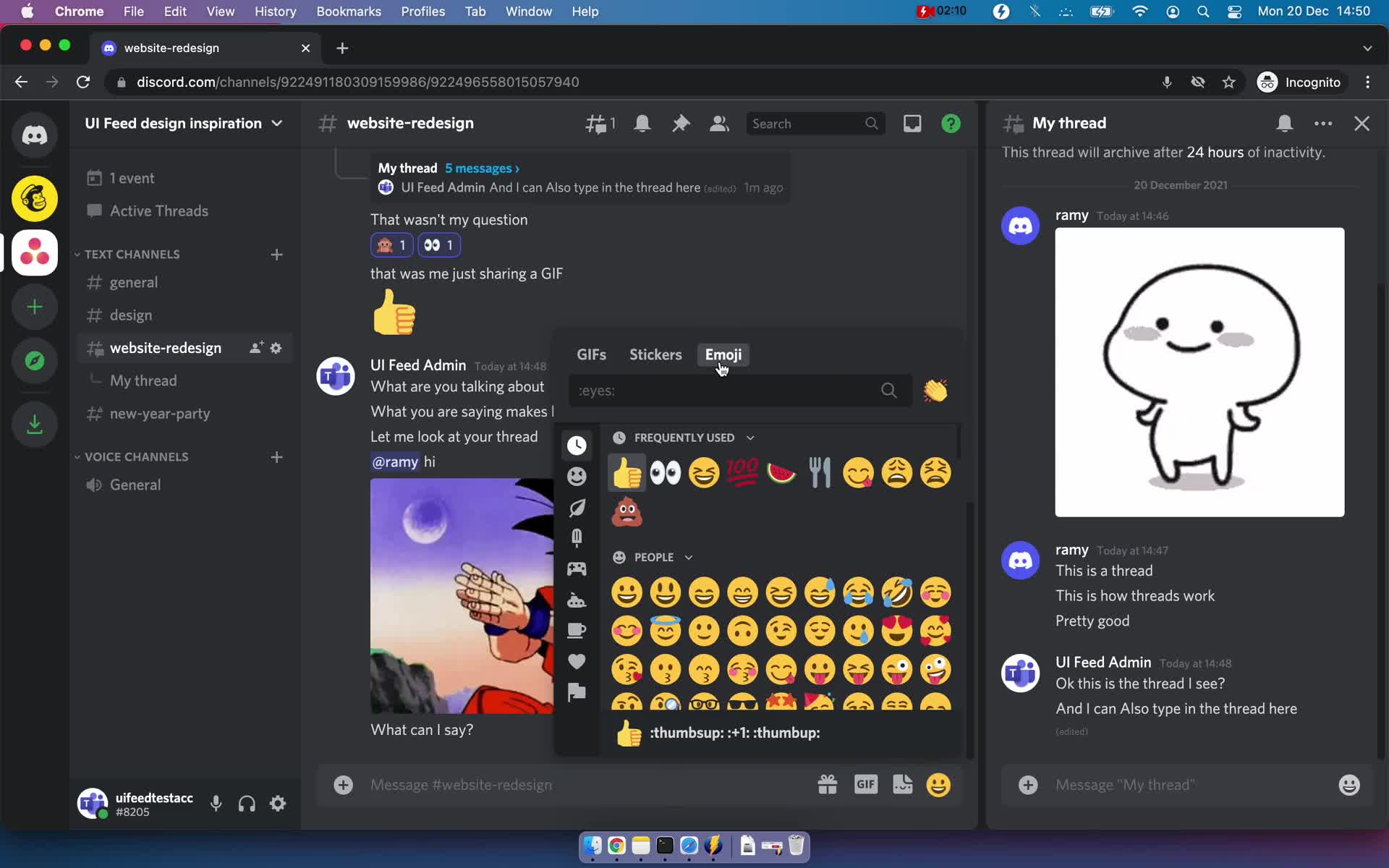Open Chrome three-dot menu
Image resolution: width=1389 pixels, height=868 pixels.
(1367, 82)
